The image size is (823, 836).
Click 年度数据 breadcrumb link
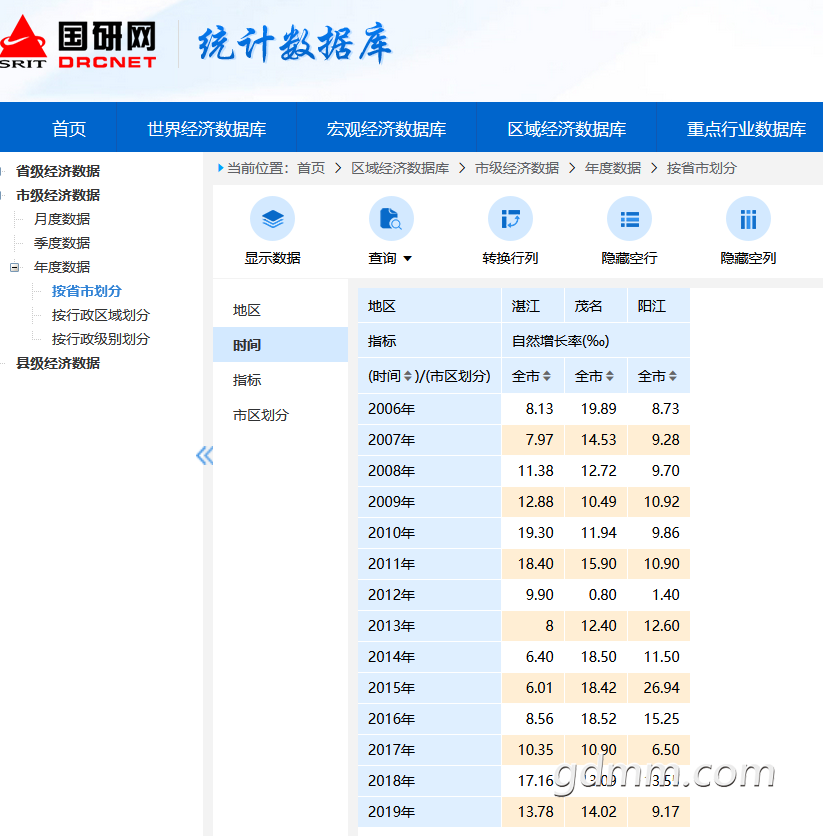pyautogui.click(x=613, y=168)
